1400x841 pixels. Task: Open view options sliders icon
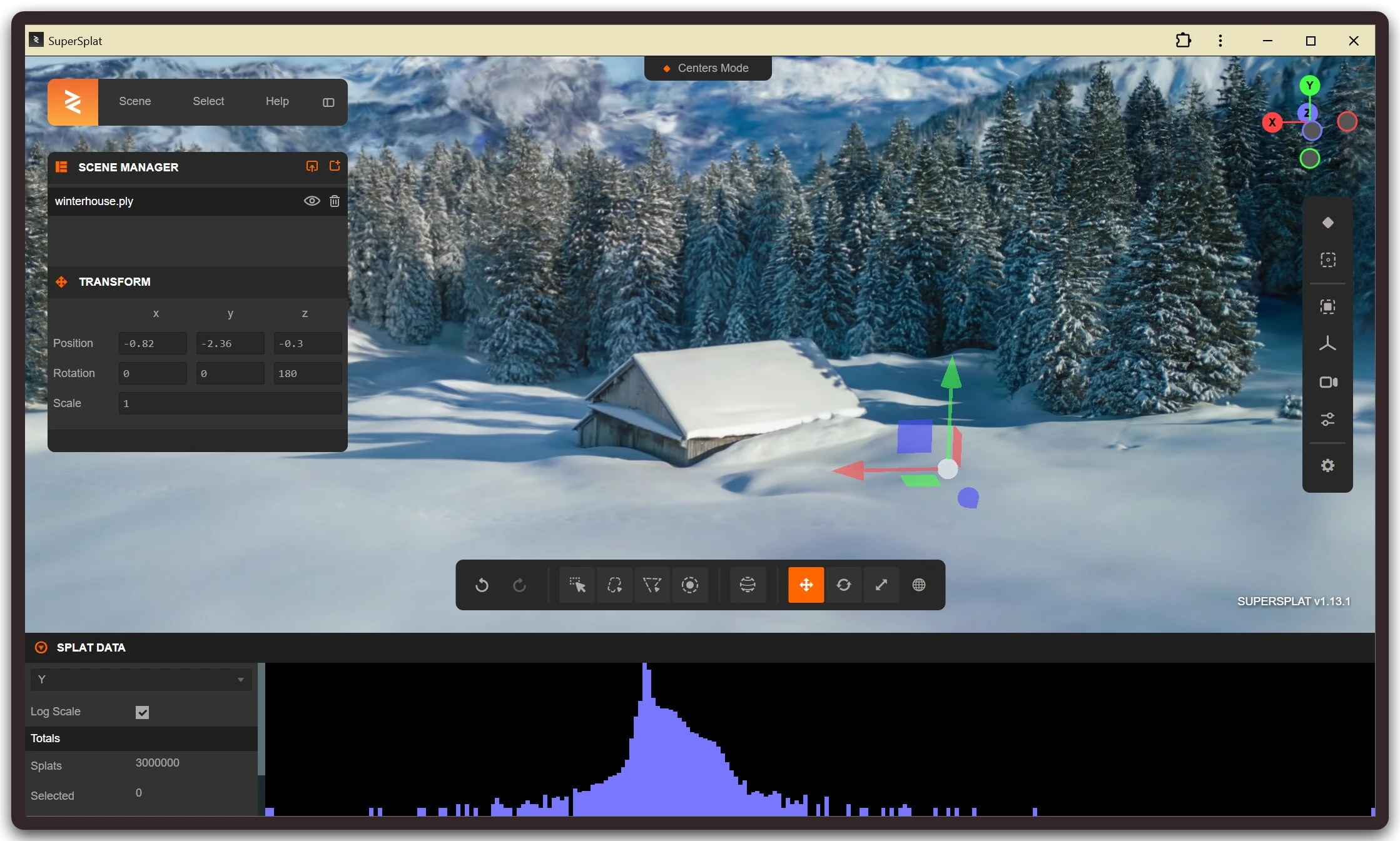click(1327, 419)
